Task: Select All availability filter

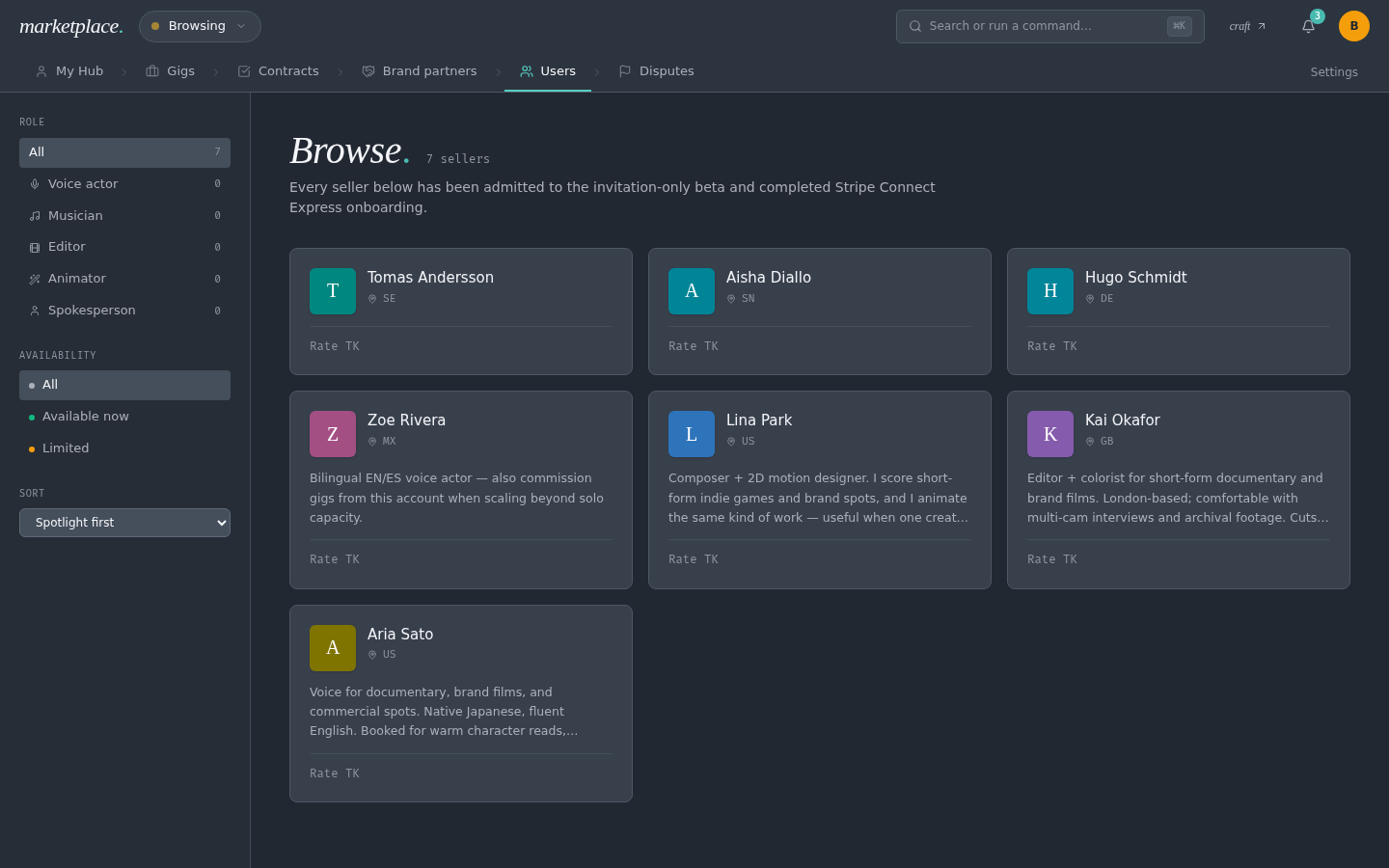Action: click(x=124, y=385)
